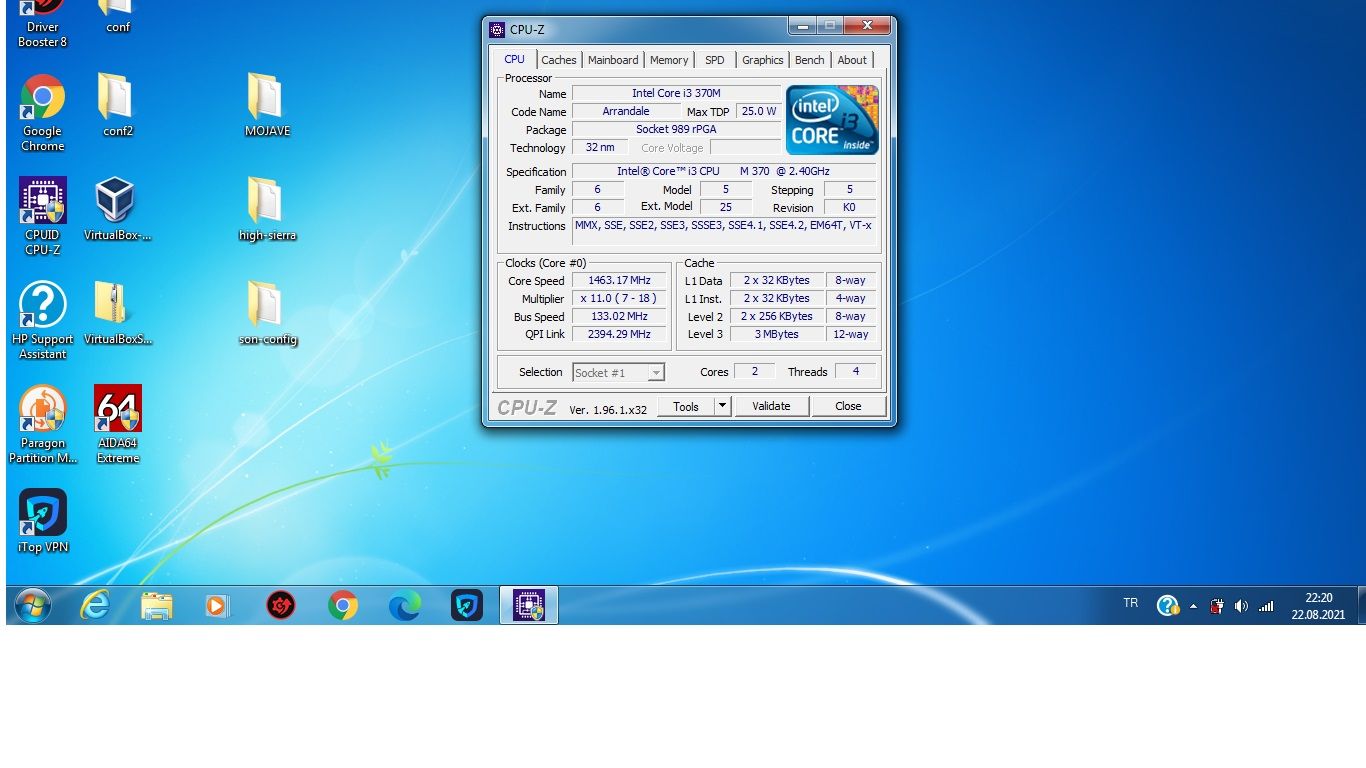Open the About tab

(852, 60)
